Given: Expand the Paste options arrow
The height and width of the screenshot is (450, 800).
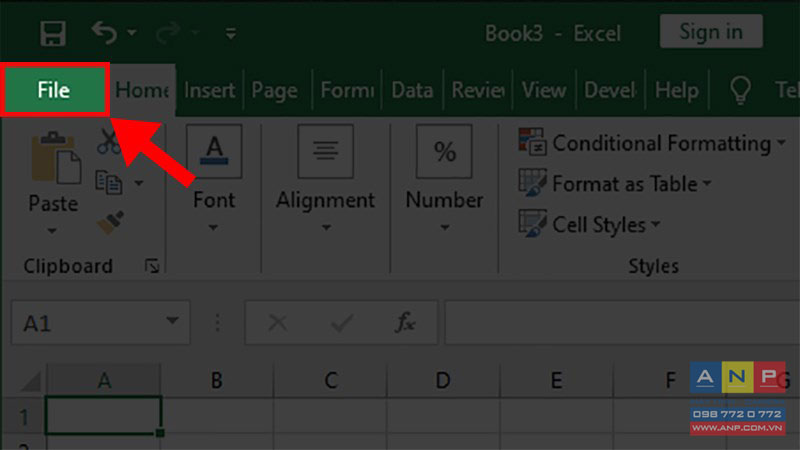Looking at the screenshot, I should pos(52,231).
